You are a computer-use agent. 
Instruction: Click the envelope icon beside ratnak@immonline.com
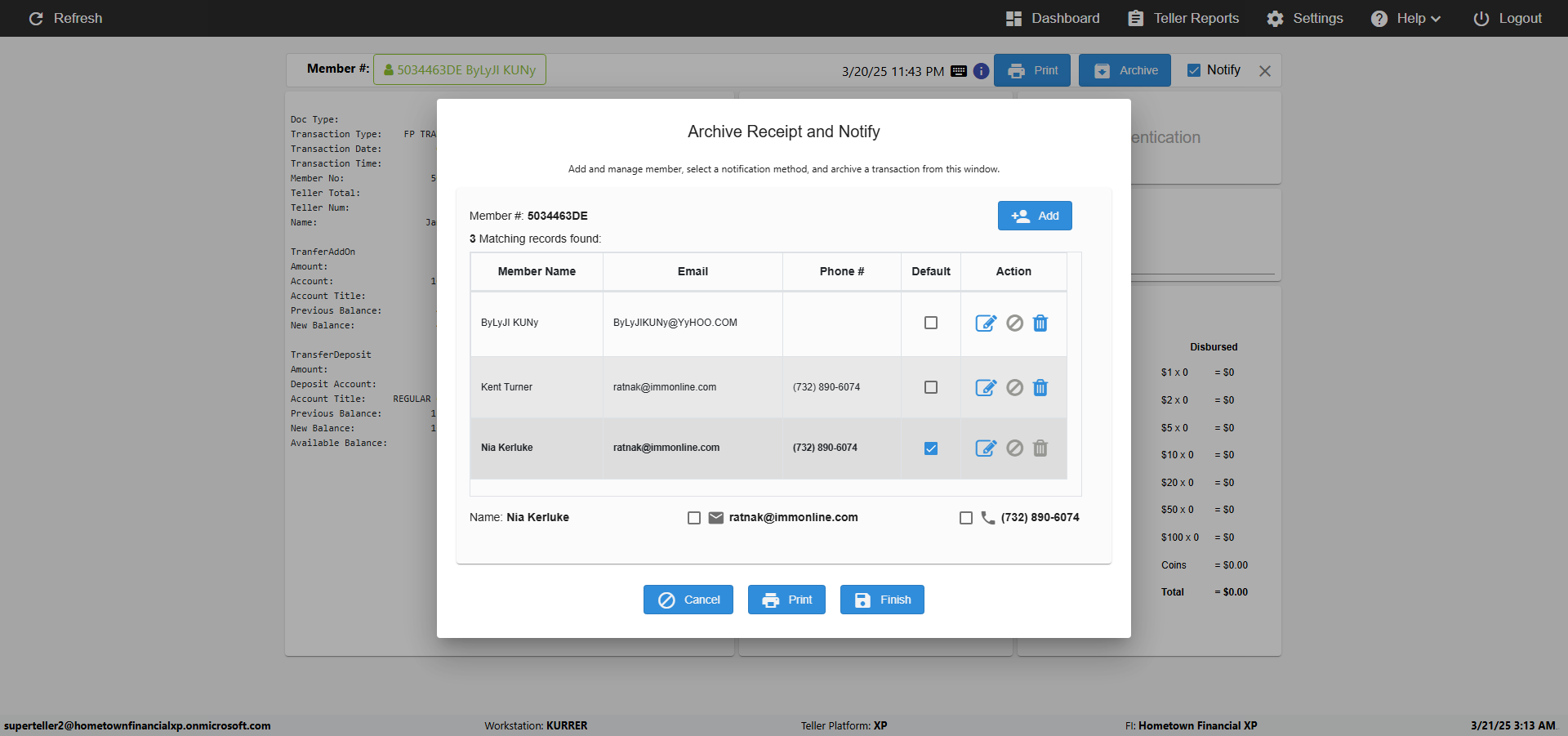pyautogui.click(x=716, y=518)
